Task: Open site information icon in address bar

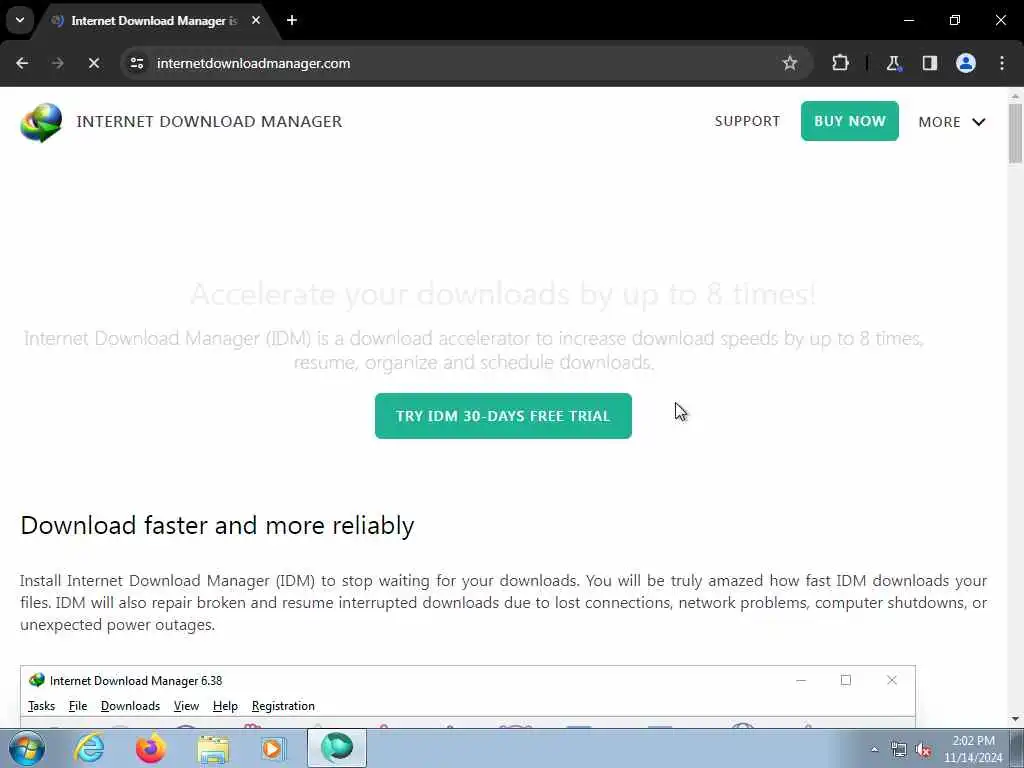Action: [136, 63]
